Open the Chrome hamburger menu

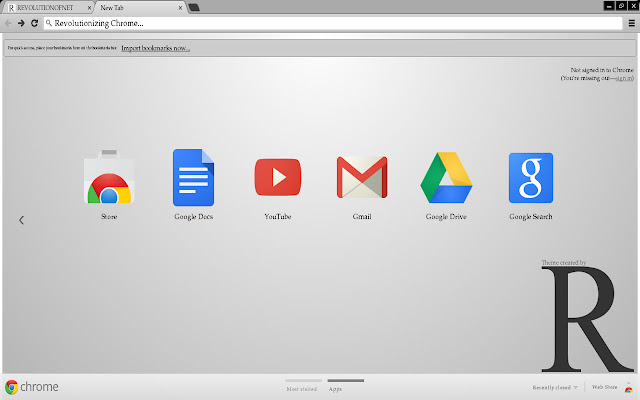pos(631,23)
